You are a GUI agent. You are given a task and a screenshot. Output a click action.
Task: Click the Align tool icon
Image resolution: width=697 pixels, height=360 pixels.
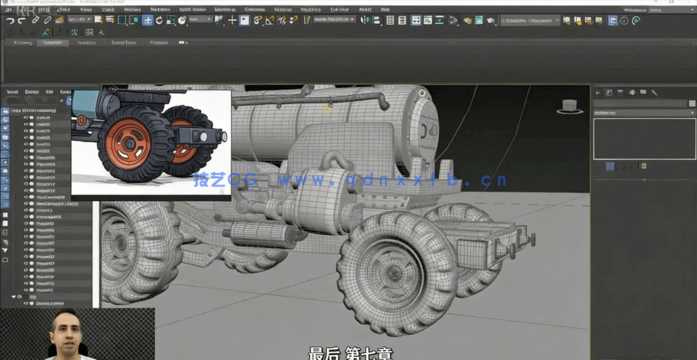point(377,20)
